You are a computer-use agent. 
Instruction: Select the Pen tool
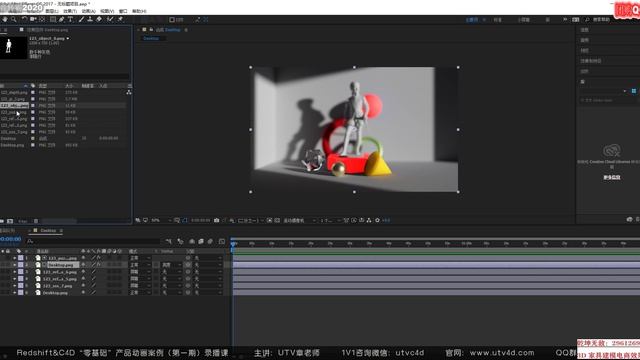[x=61, y=19]
